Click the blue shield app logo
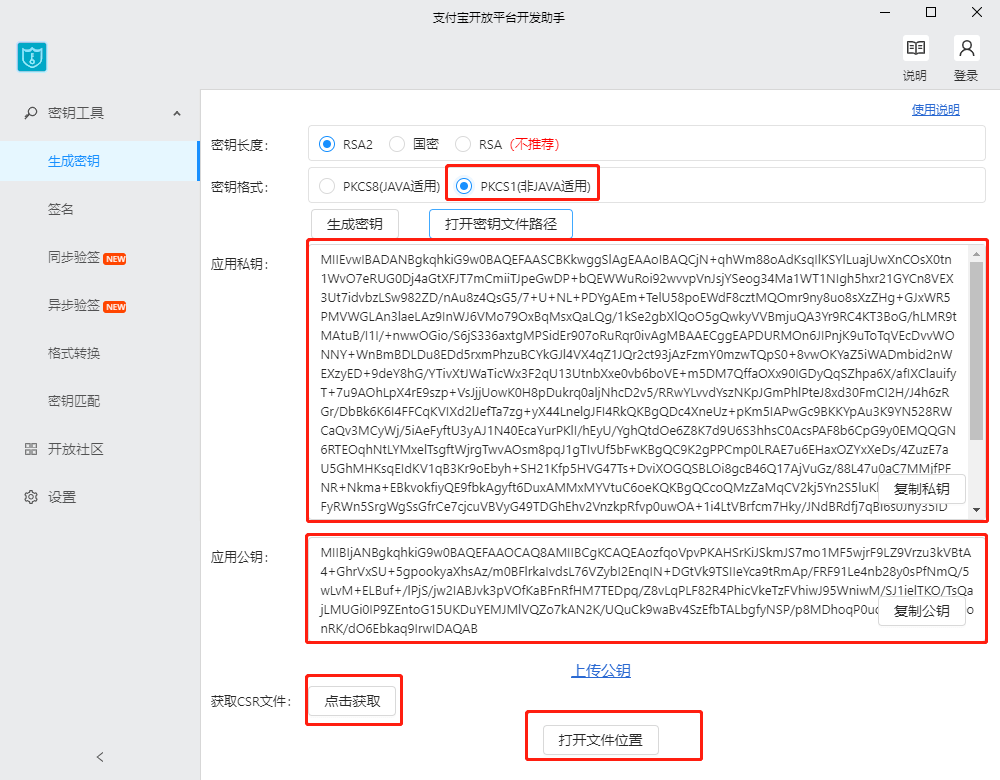Screen dimensions: 1000x780 pyautogui.click(x=33, y=57)
